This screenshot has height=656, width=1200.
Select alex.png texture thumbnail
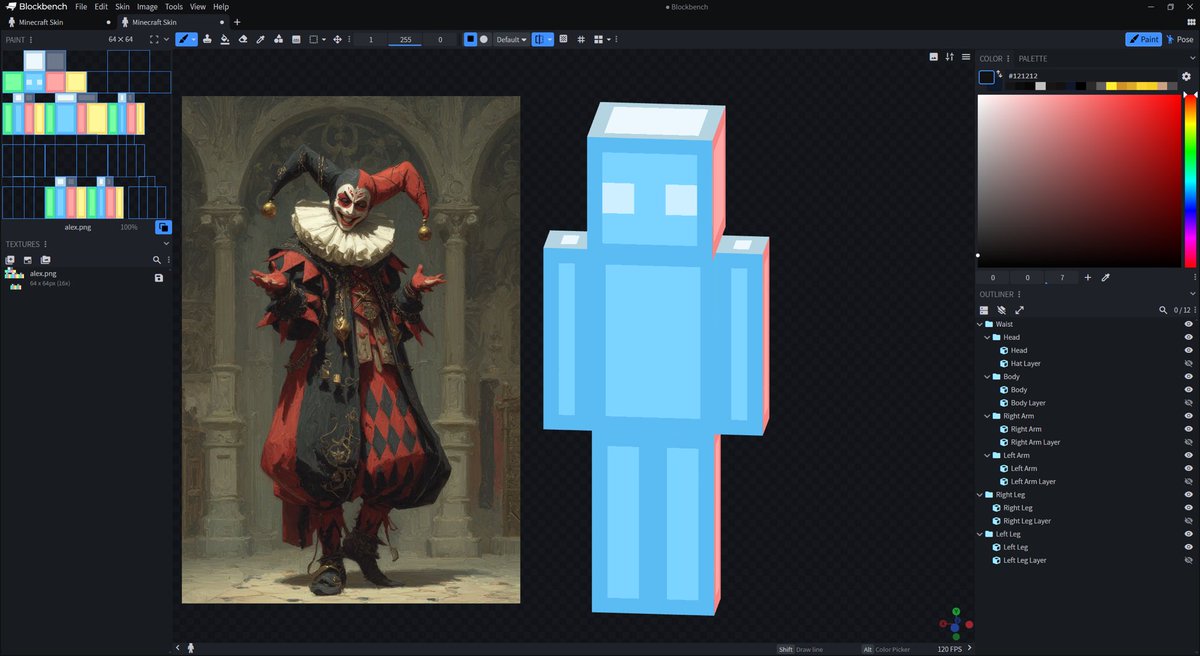[x=15, y=278]
